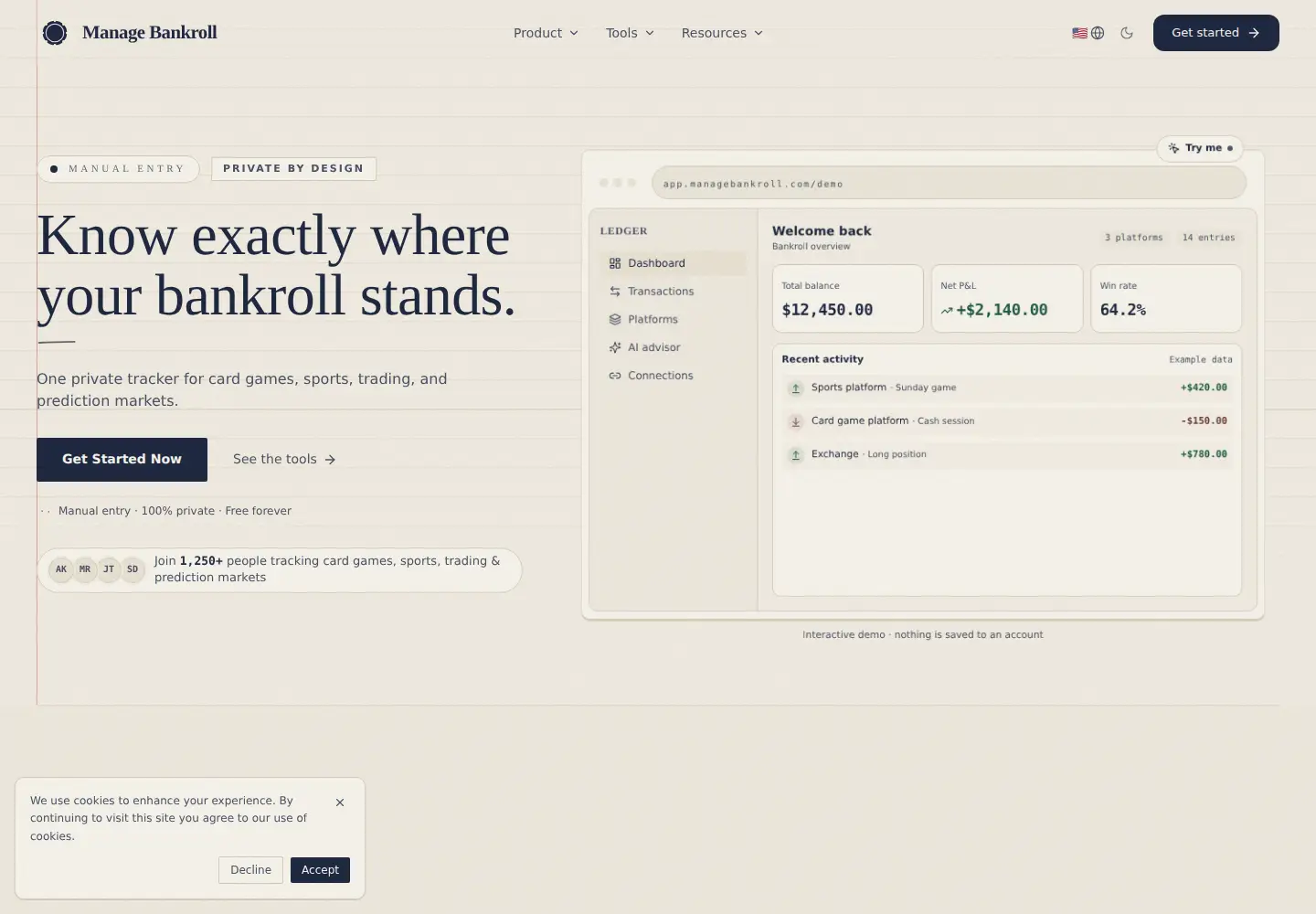Click the See the tools arrow
The height and width of the screenshot is (914, 1316).
click(x=330, y=460)
